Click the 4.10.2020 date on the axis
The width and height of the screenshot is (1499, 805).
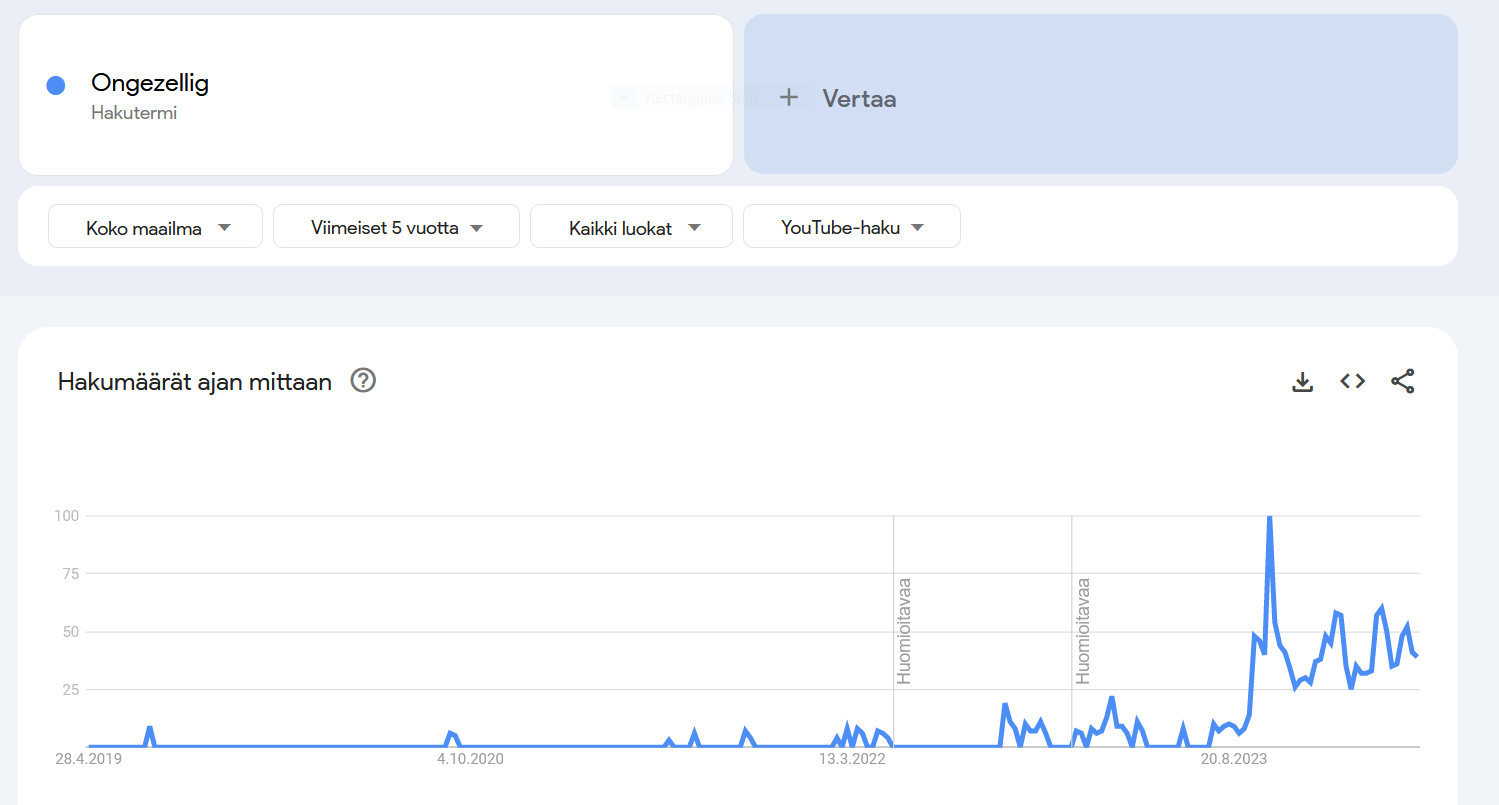point(470,759)
